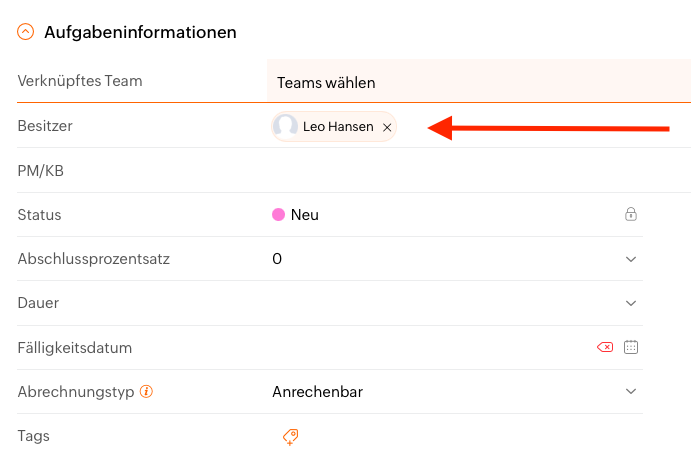Remove Leo Hansen from Besitzer
This screenshot has width=691, height=451.
coord(387,127)
